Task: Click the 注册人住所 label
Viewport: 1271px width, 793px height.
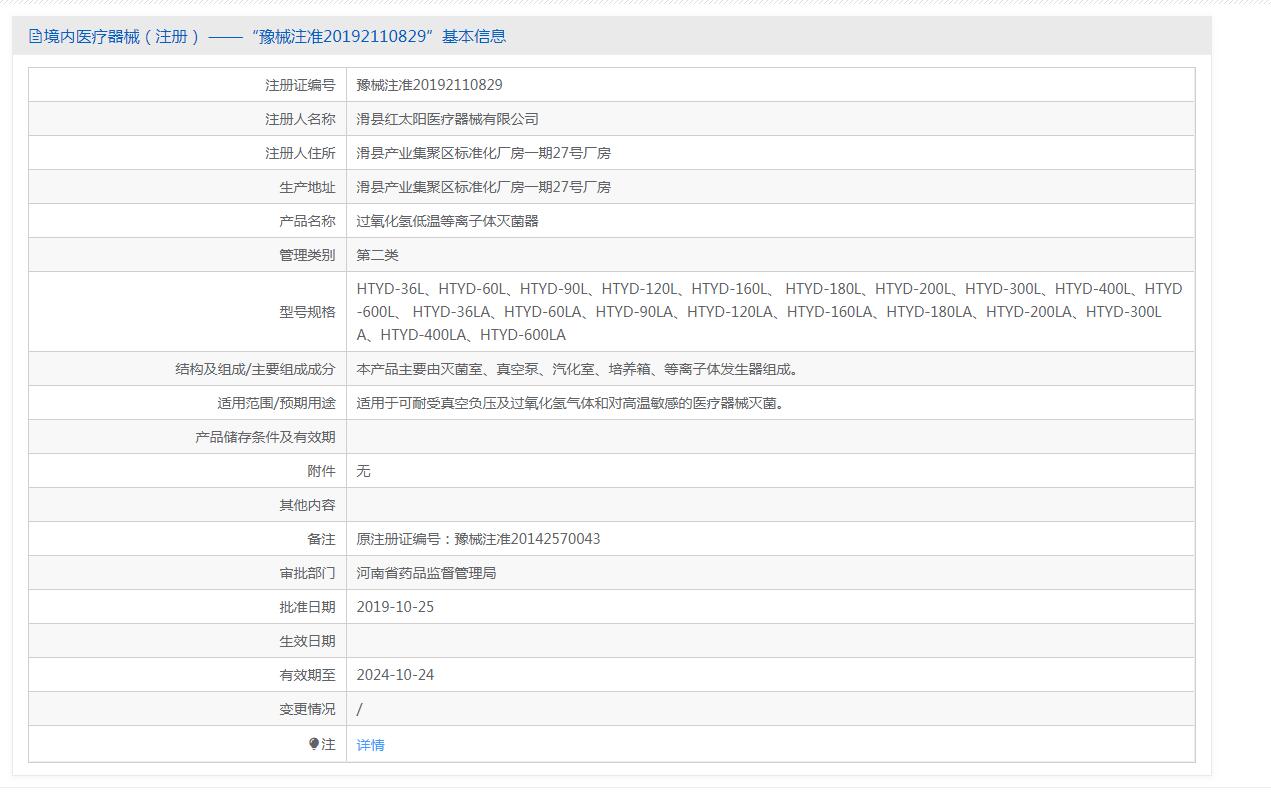Action: [300, 153]
